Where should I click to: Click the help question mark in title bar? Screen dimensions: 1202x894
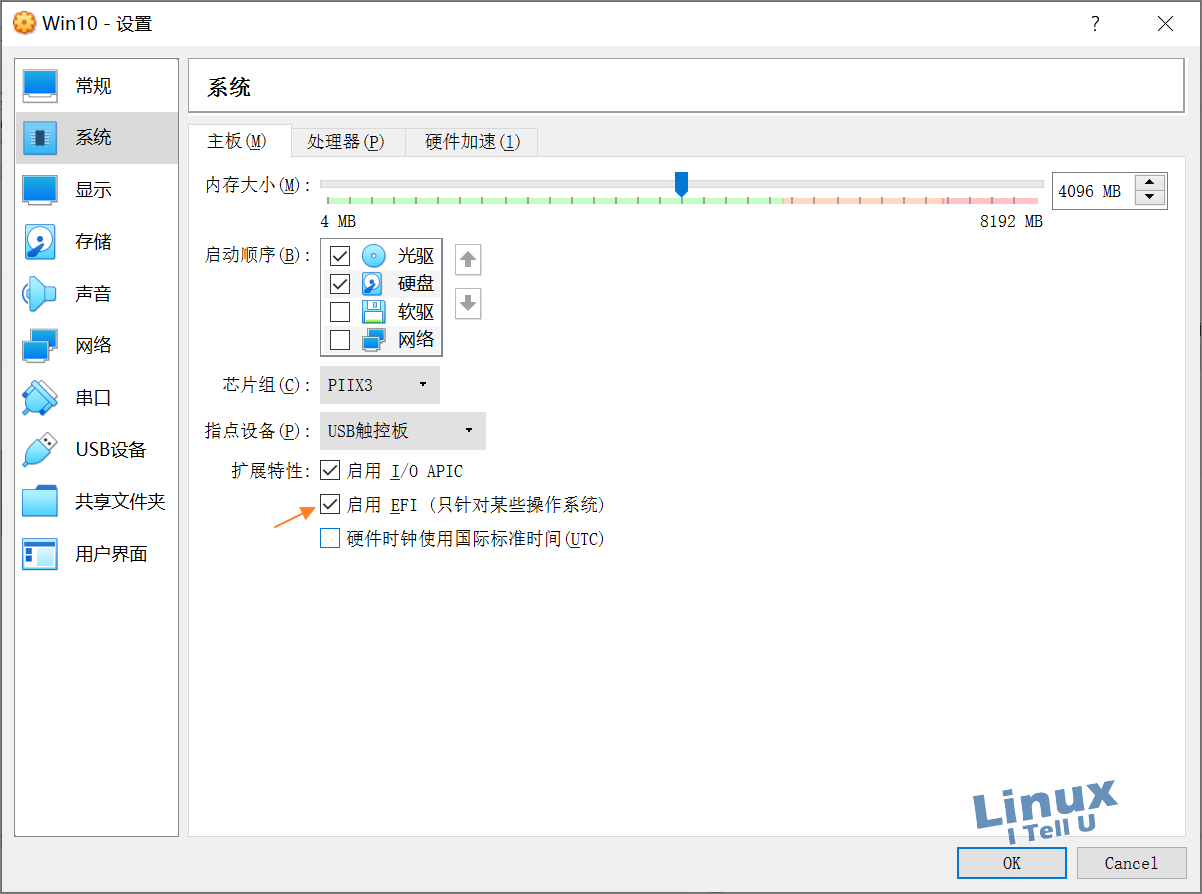[1095, 24]
